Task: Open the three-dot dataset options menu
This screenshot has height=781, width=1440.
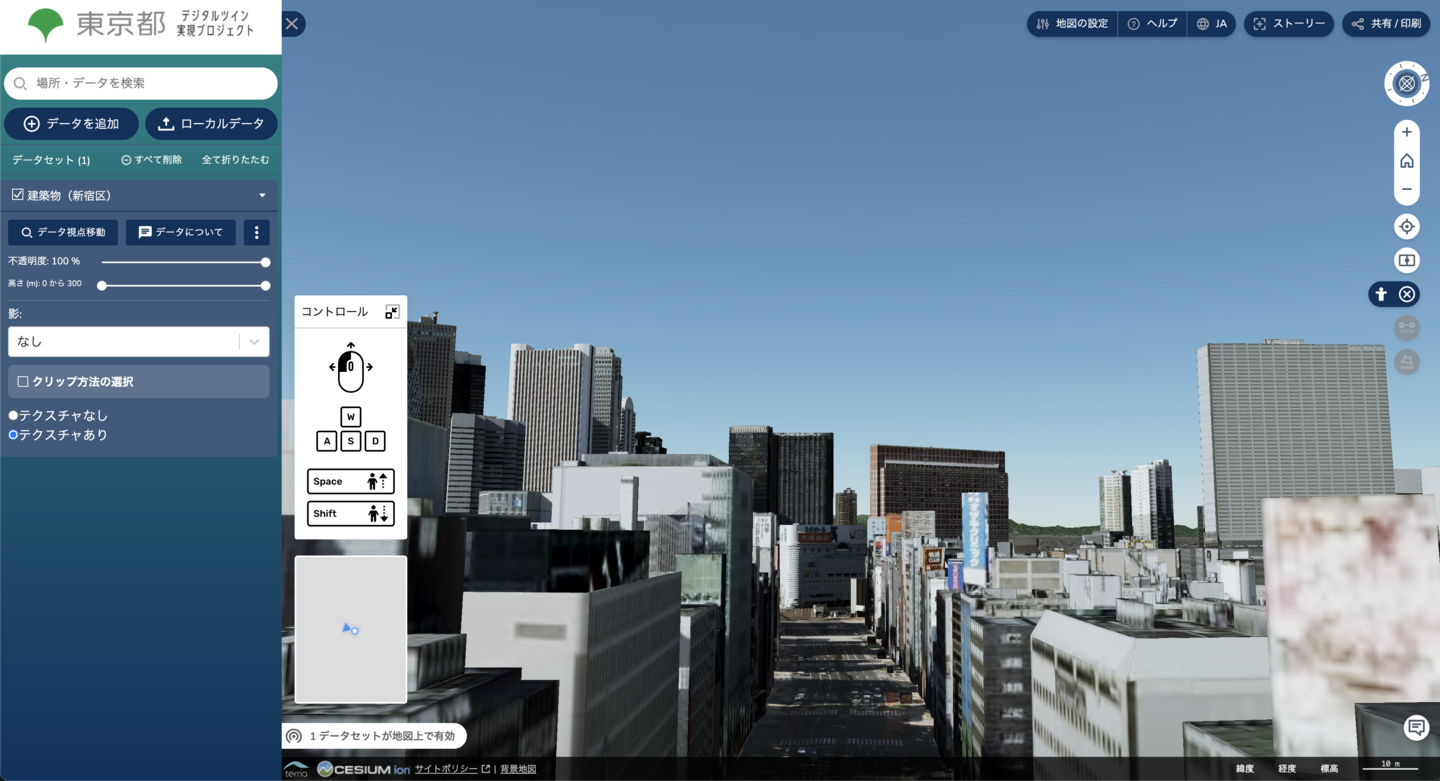Action: (x=257, y=232)
